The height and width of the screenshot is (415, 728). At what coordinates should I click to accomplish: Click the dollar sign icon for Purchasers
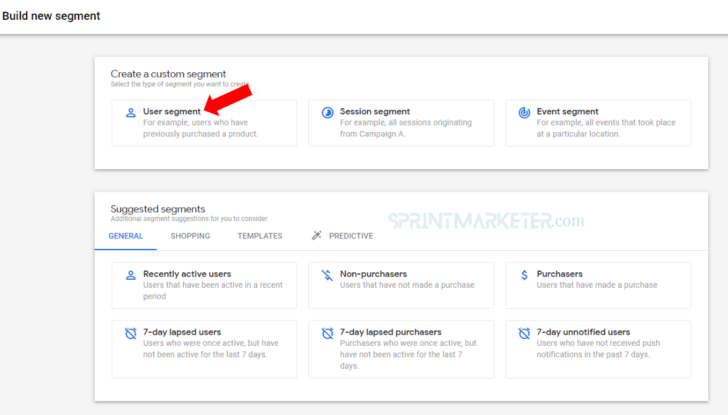(x=524, y=274)
